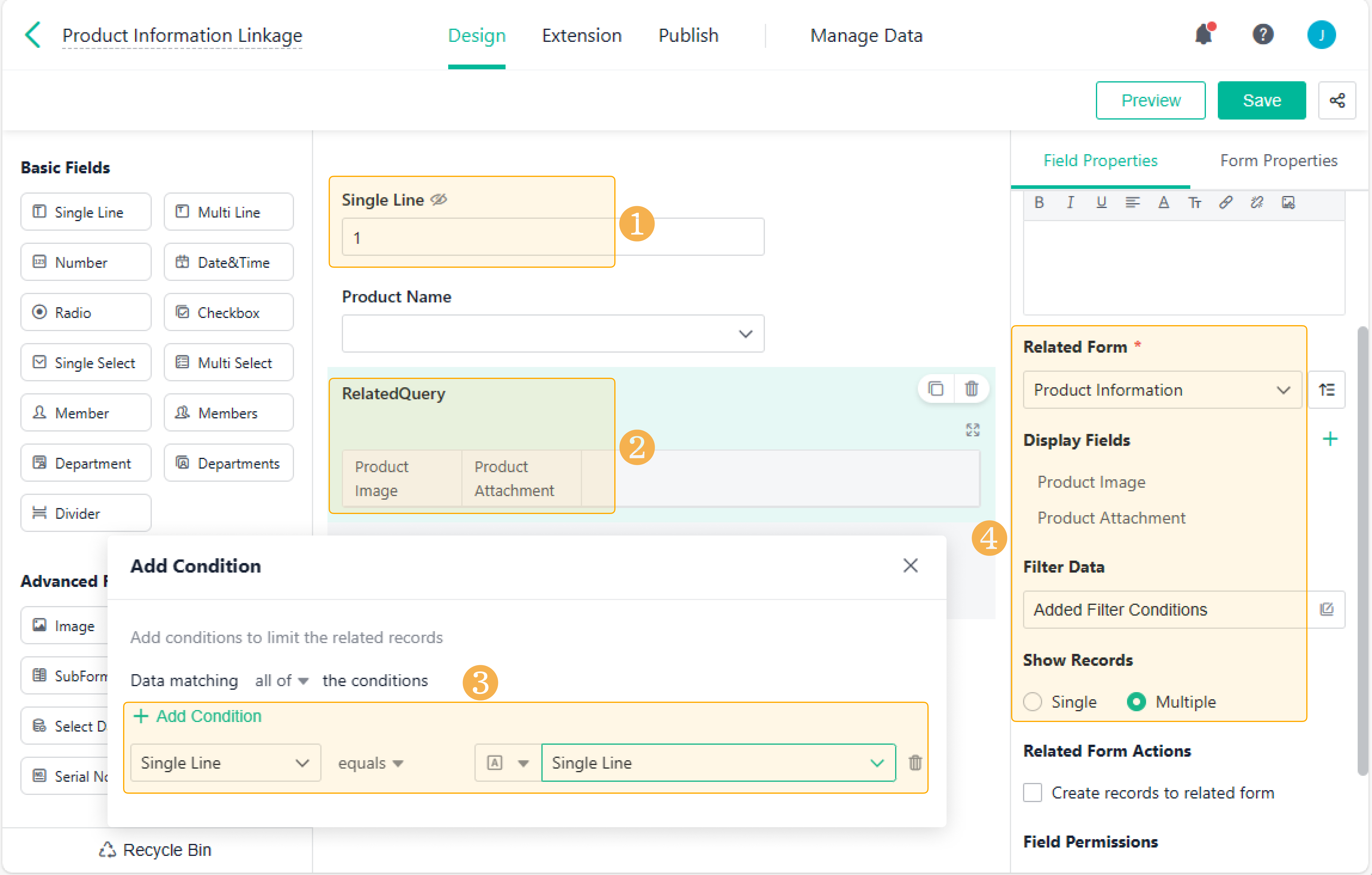Open condition field Single Line dropdown
The image size is (1372, 875).
coord(226,763)
